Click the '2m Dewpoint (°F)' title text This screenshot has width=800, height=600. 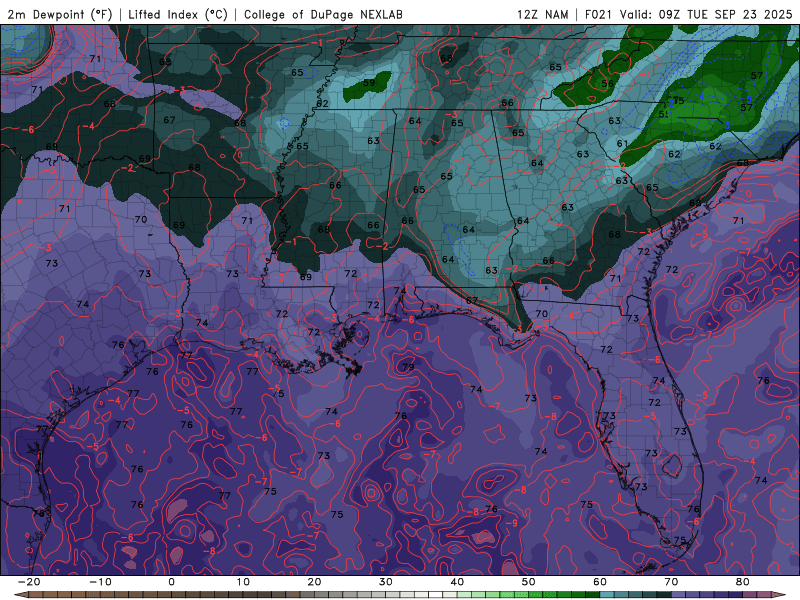click(60, 15)
